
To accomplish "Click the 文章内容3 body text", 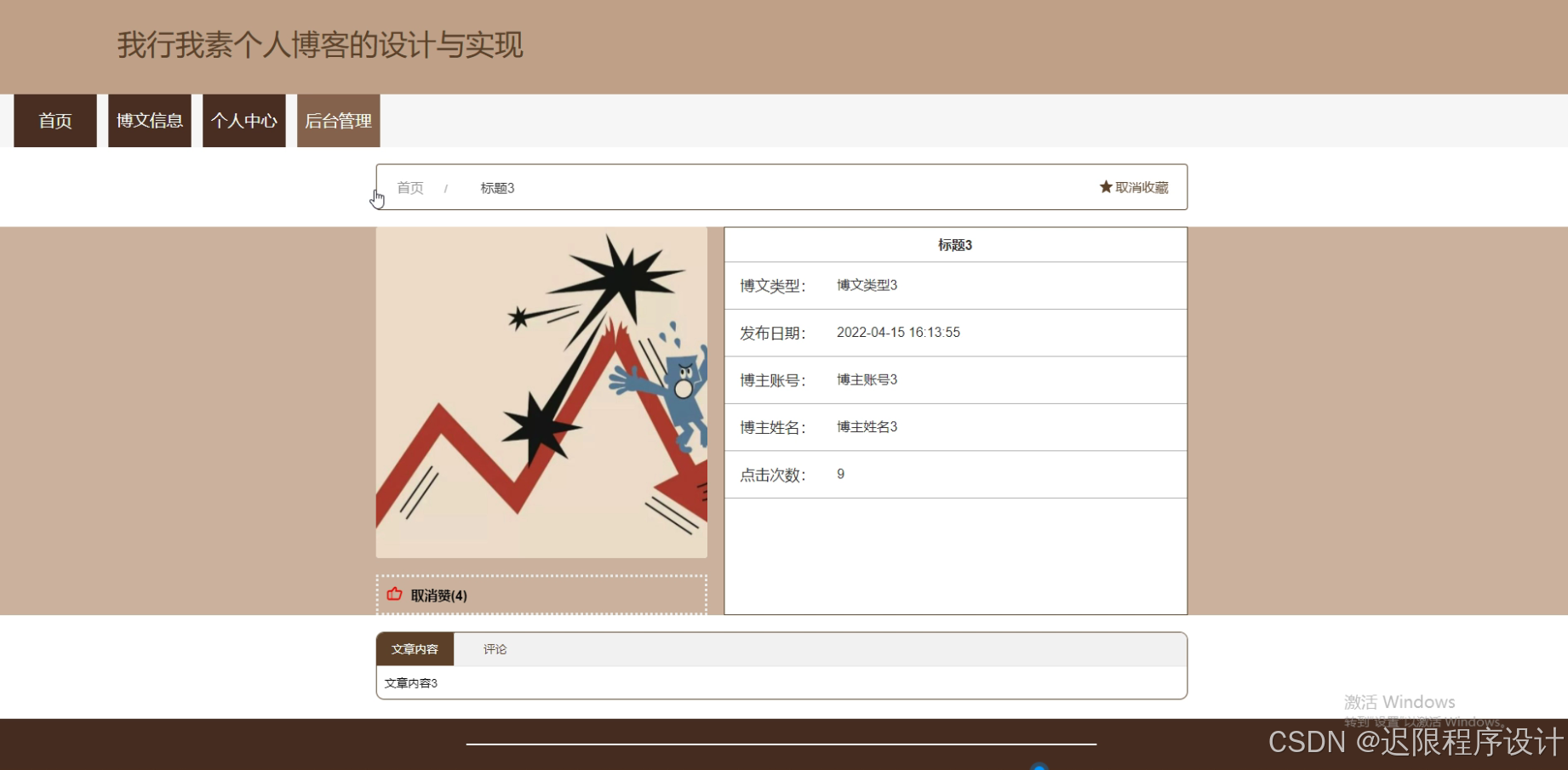I will click(410, 683).
